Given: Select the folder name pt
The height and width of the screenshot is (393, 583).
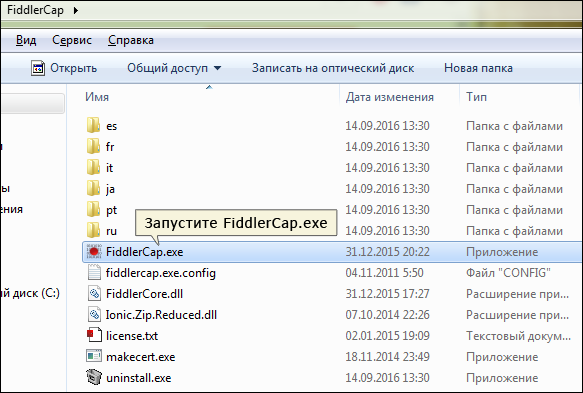Looking at the screenshot, I should click(112, 210).
